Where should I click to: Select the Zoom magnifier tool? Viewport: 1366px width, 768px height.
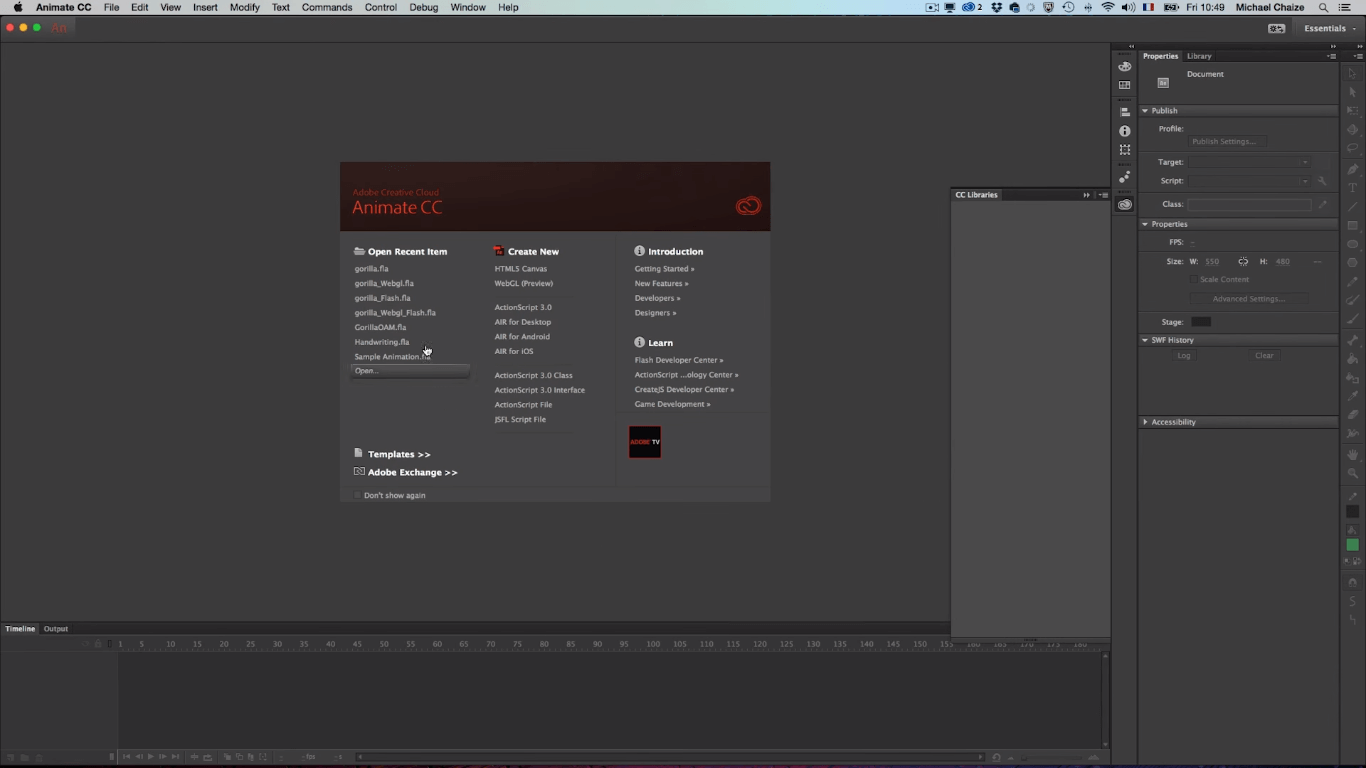[1353, 474]
